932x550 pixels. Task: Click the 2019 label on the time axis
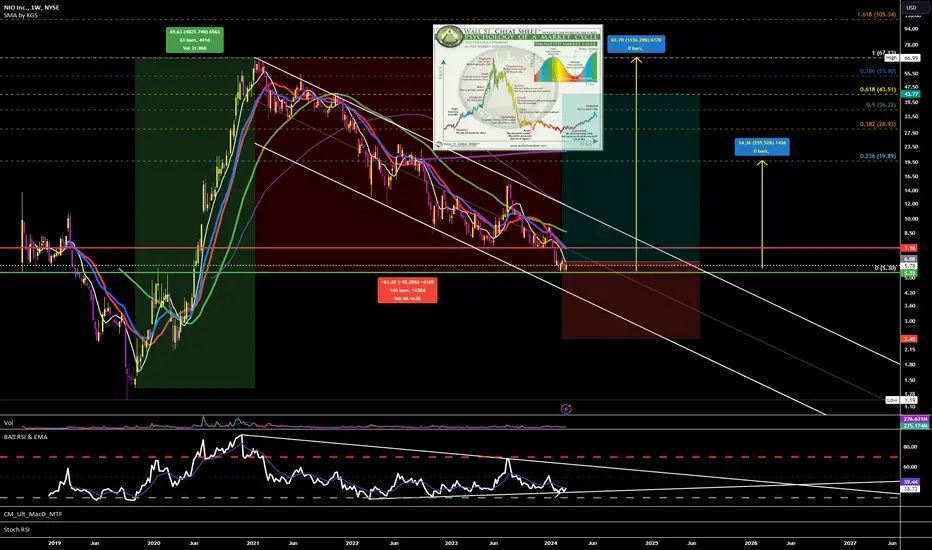pos(54,543)
